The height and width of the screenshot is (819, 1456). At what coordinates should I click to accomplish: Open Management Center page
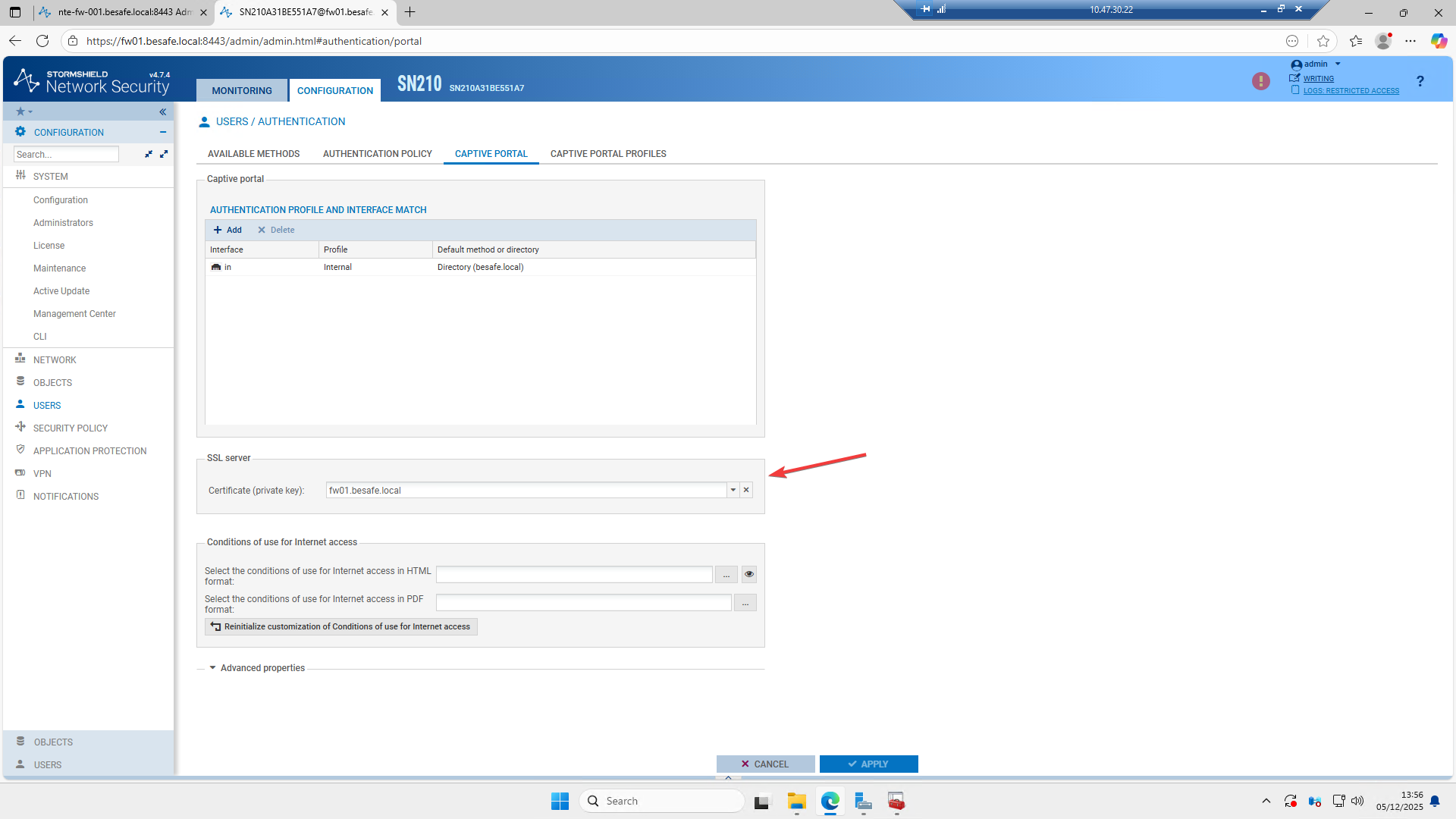point(74,314)
